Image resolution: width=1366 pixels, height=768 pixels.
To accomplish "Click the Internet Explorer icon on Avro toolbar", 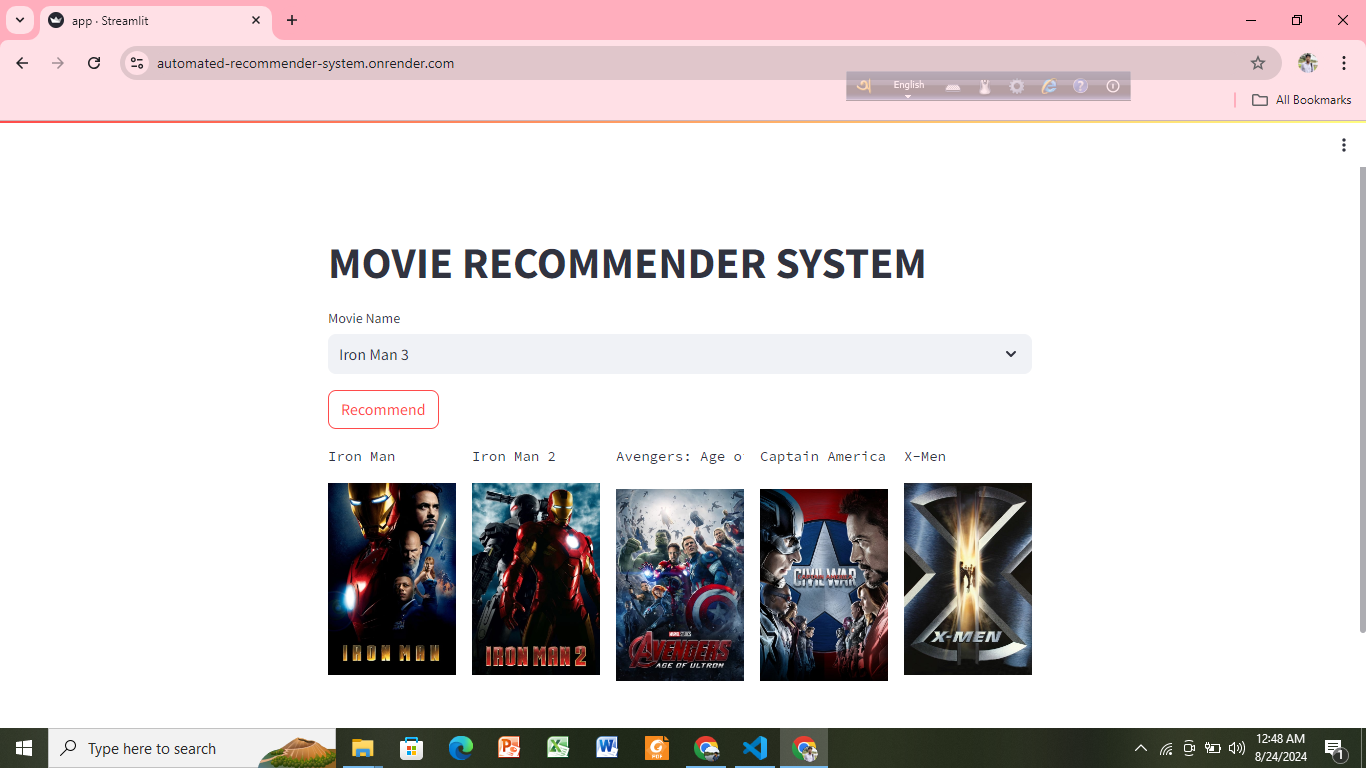I will coord(1048,87).
